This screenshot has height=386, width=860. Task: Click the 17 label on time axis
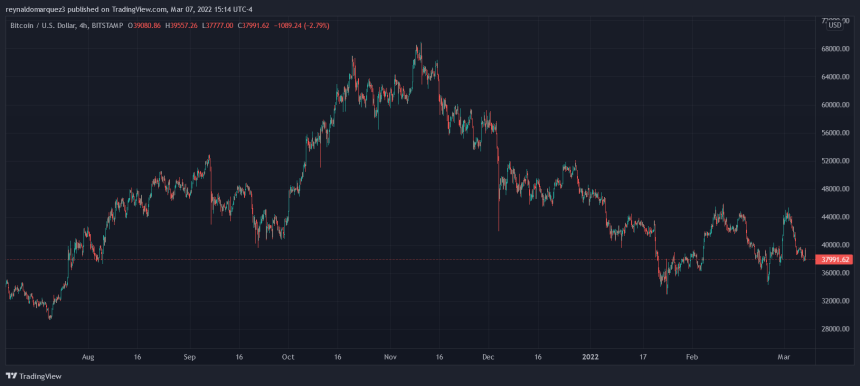tap(642, 357)
